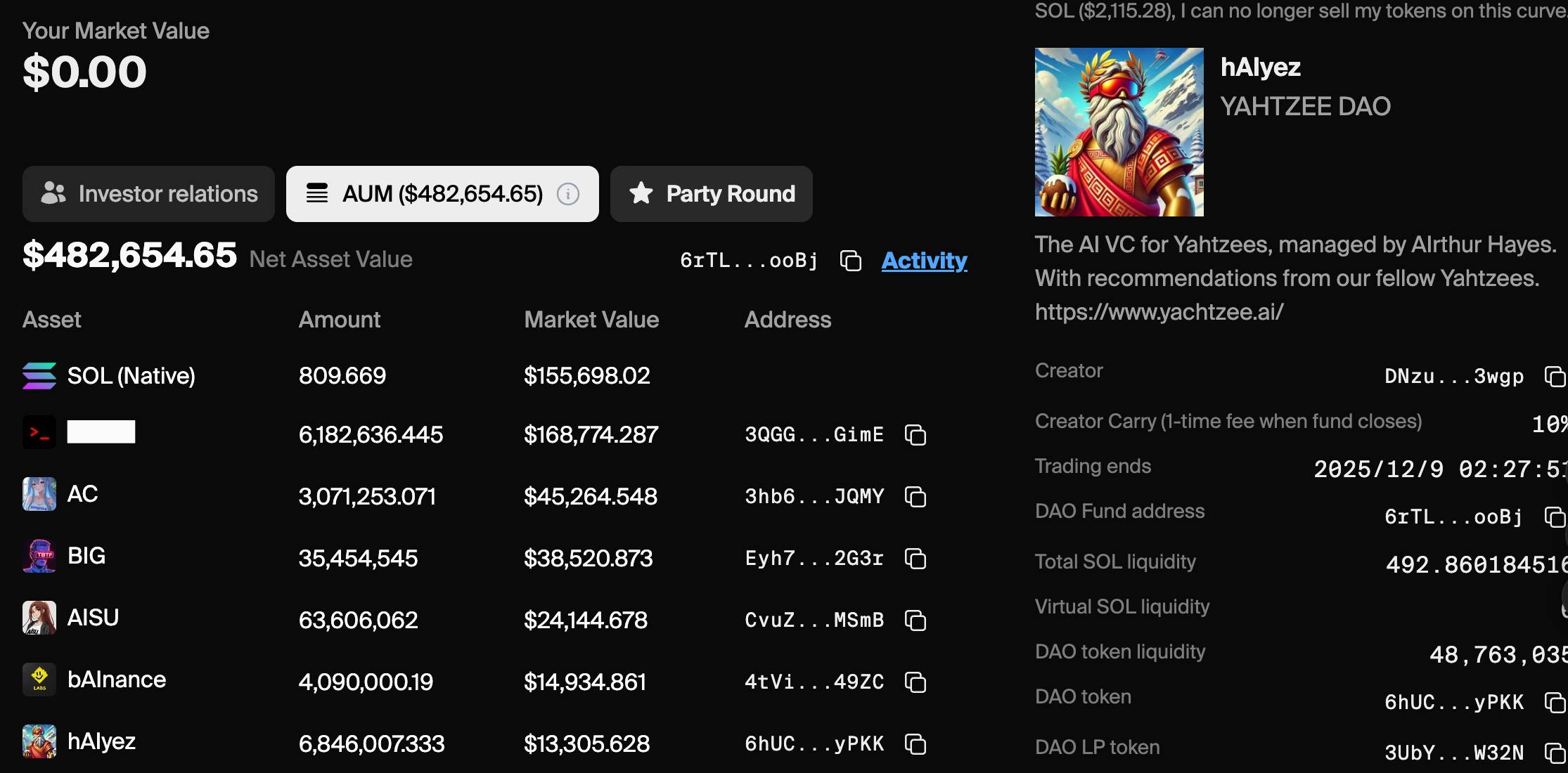Copy the hAIyez address 6hUC...yPKK in asset table

coord(915,744)
